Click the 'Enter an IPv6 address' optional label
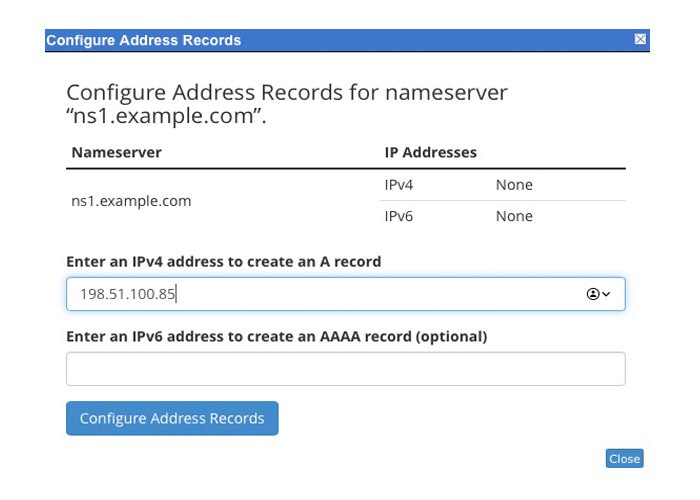 (x=276, y=337)
